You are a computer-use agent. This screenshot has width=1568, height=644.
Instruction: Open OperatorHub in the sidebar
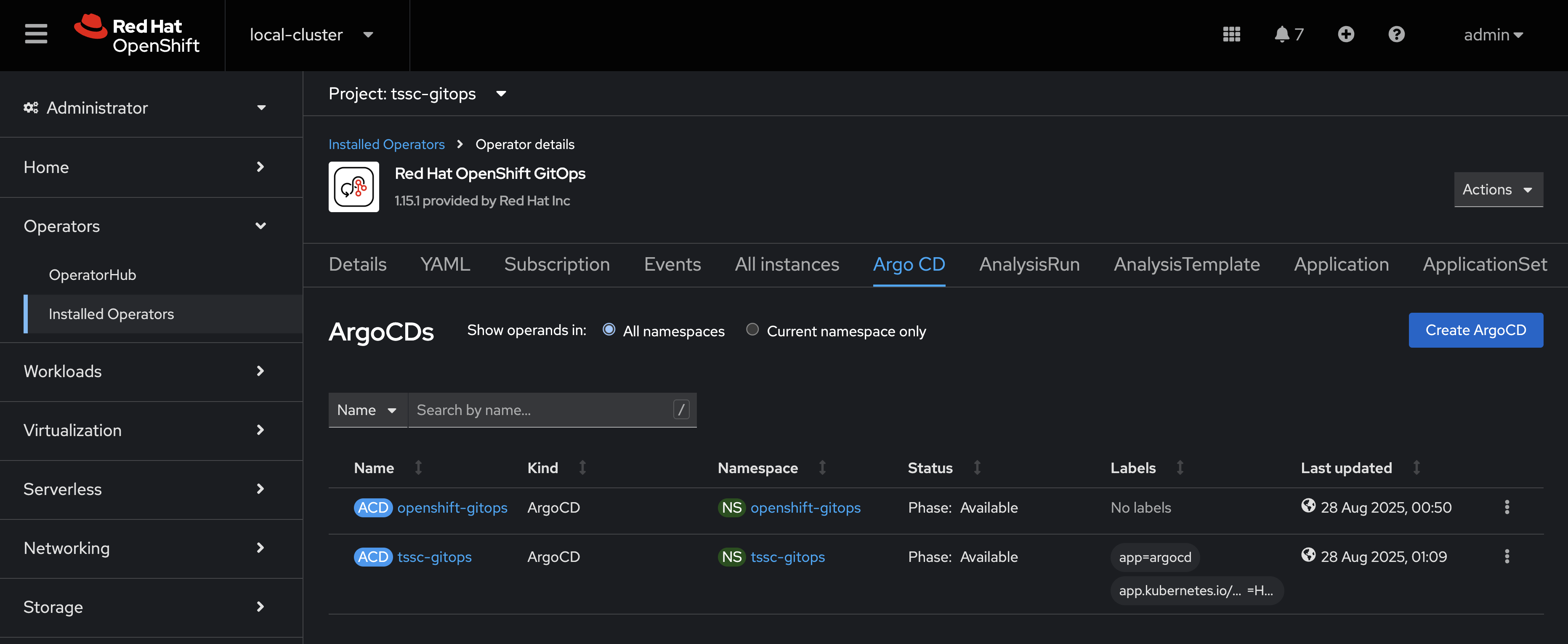coord(92,274)
